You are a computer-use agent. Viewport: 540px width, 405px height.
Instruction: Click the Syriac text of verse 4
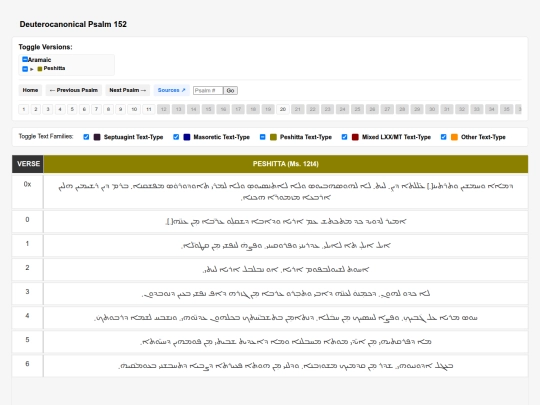pyautogui.click(x=285, y=318)
